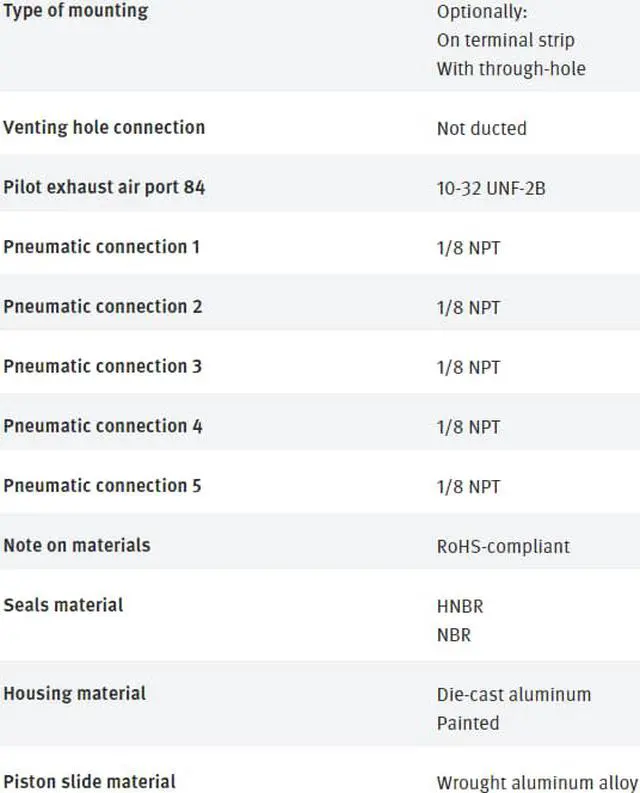Click 'Pneumatic connection 5' label
Image resolution: width=640 pixels, height=793 pixels.
pos(102,486)
